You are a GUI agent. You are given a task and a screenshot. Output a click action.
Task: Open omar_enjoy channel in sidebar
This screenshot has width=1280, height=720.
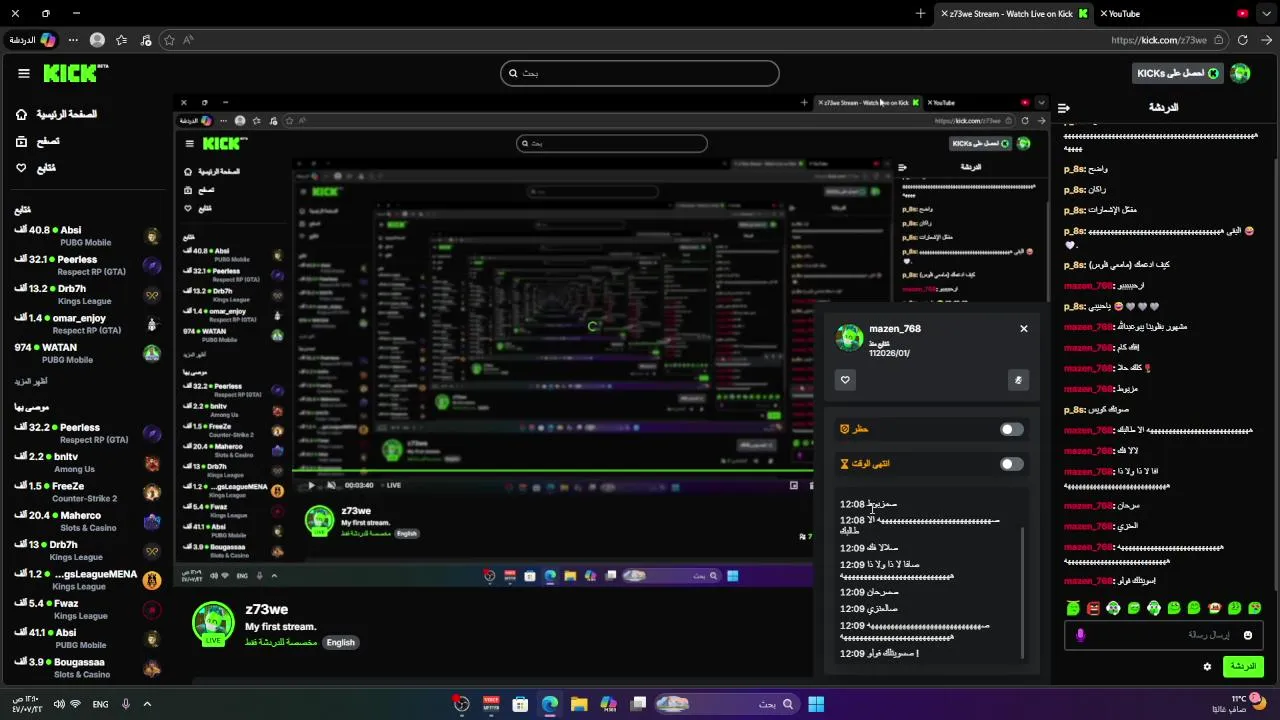pyautogui.click(x=86, y=324)
